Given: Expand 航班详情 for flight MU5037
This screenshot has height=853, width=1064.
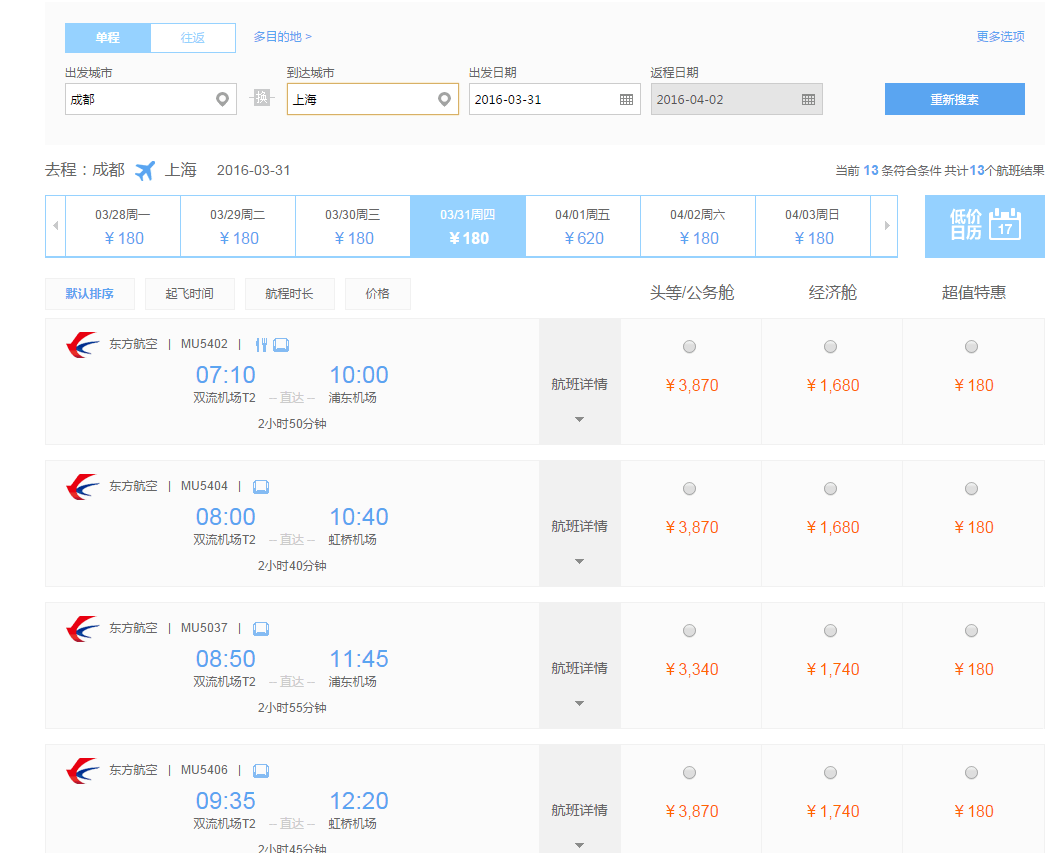Looking at the screenshot, I should tap(580, 666).
